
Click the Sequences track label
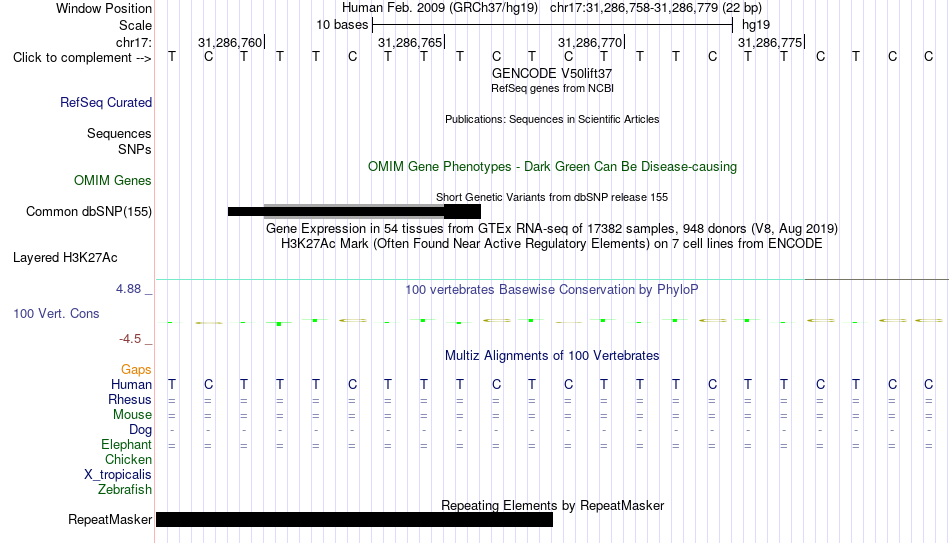pyautogui.click(x=119, y=133)
